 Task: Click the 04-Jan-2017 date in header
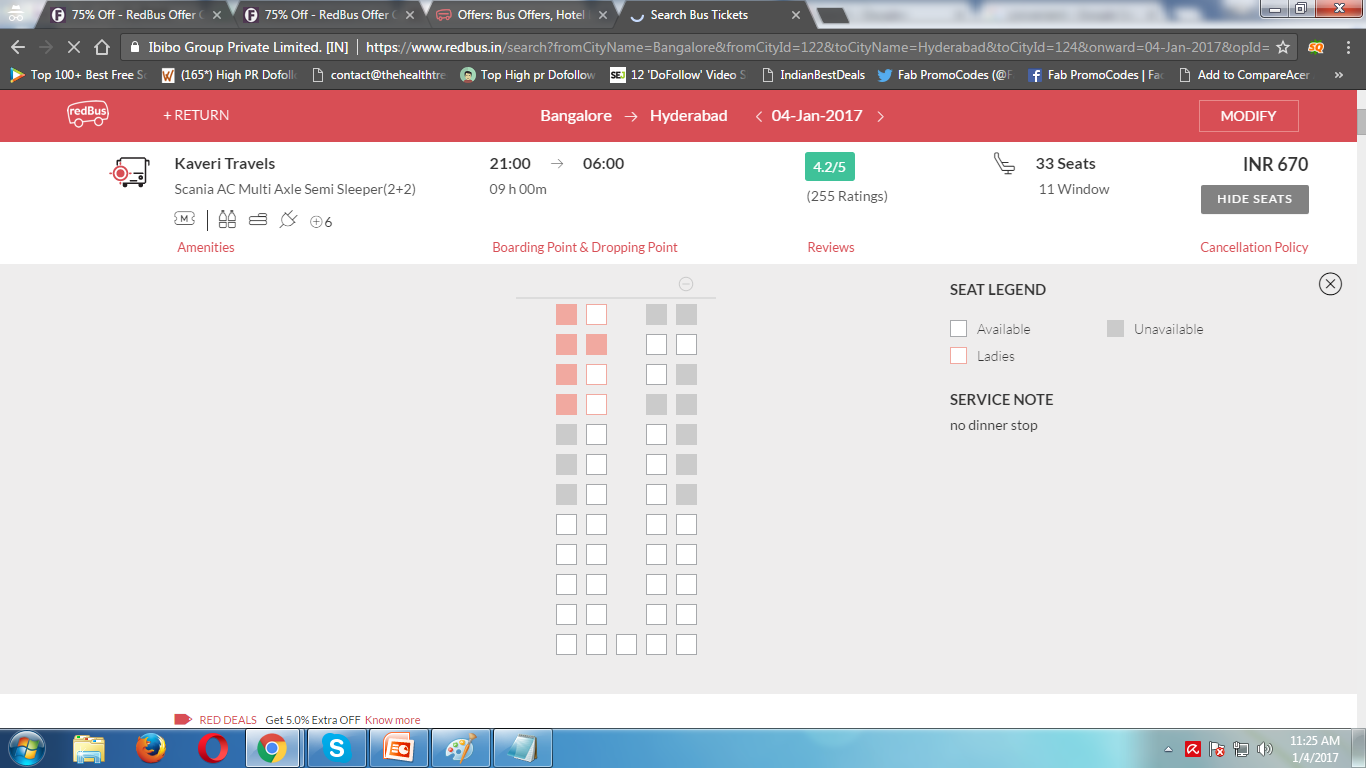click(816, 116)
